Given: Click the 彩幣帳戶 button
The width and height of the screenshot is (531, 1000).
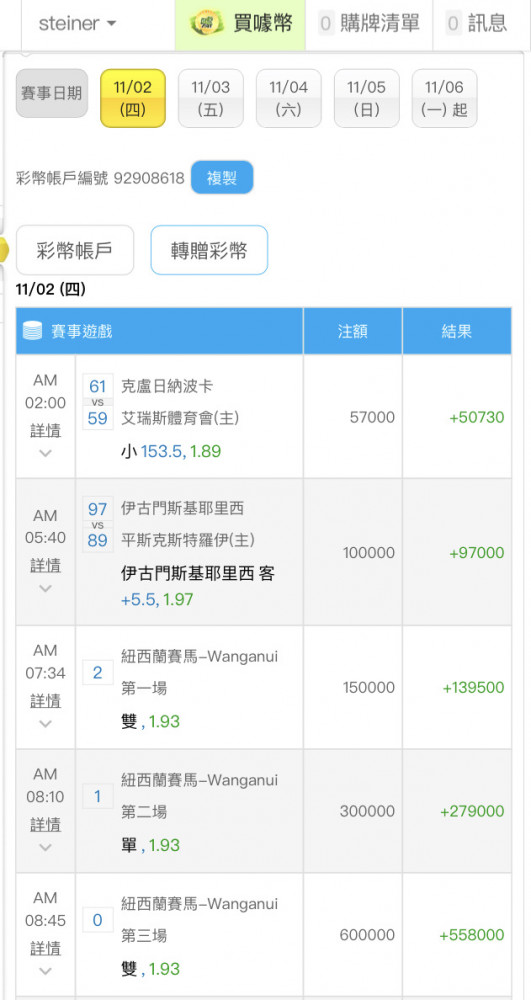Looking at the screenshot, I should click(75, 250).
